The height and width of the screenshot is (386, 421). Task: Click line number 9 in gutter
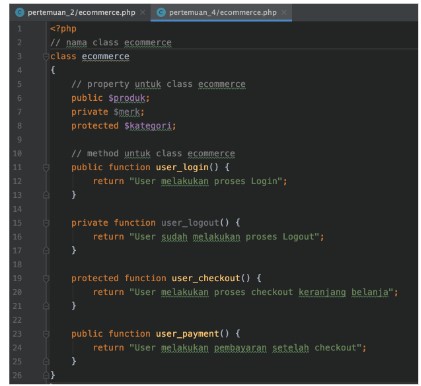[19, 140]
